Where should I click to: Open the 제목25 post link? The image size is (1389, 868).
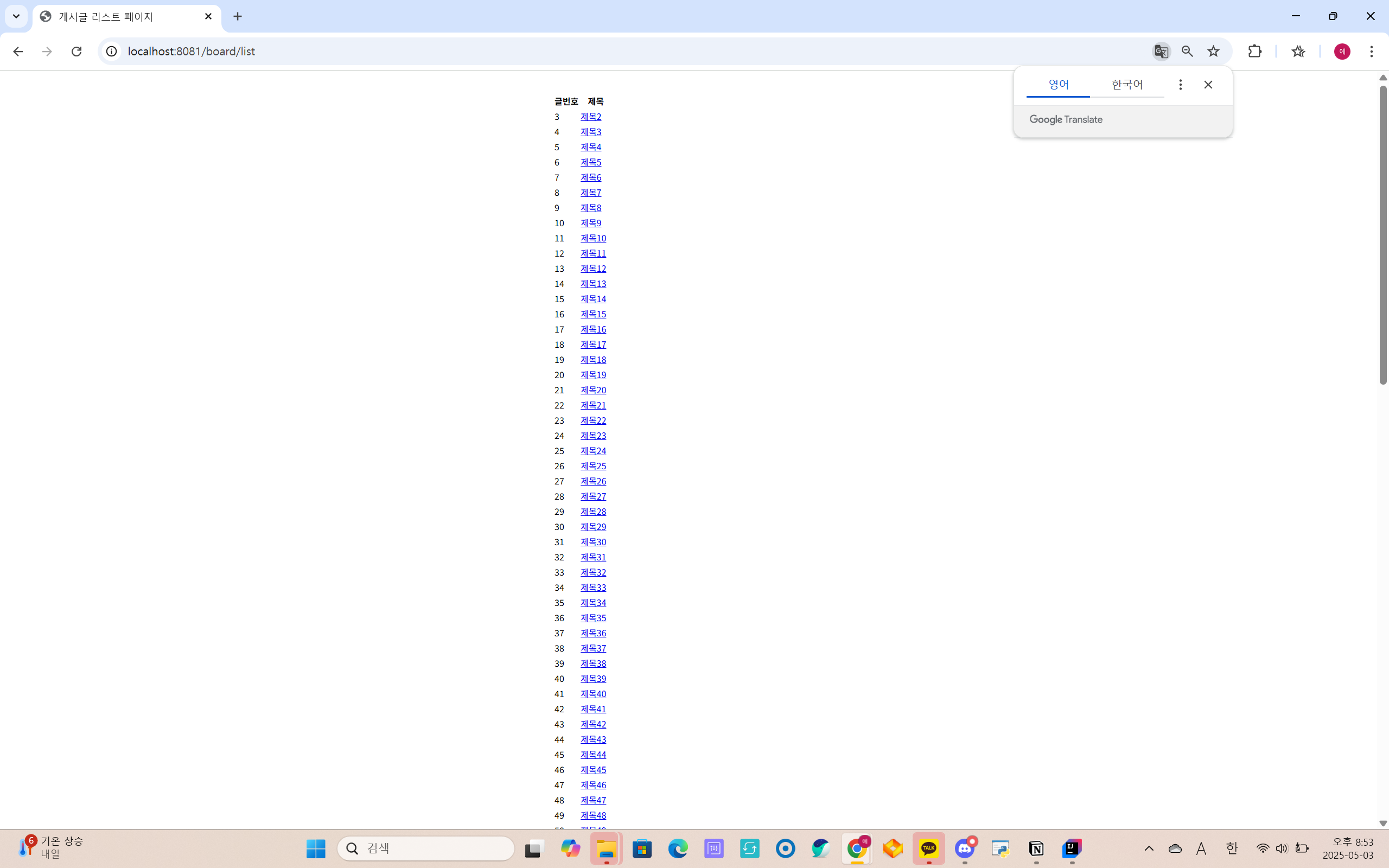click(x=593, y=466)
